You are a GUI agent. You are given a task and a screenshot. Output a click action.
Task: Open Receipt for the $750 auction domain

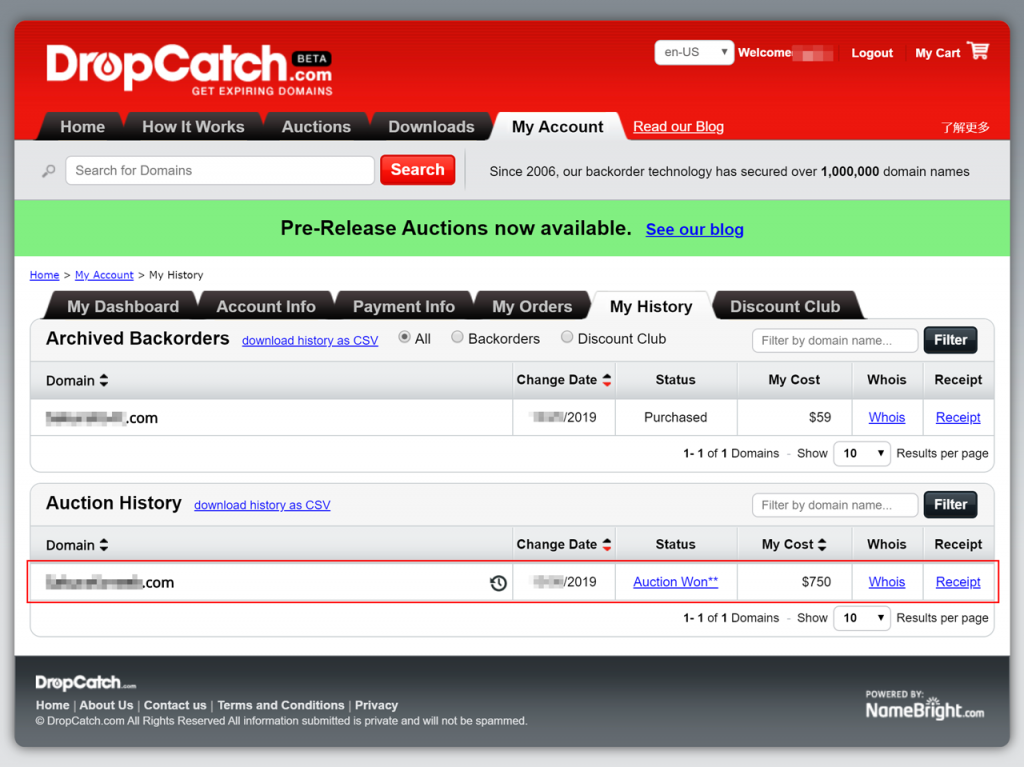(958, 581)
